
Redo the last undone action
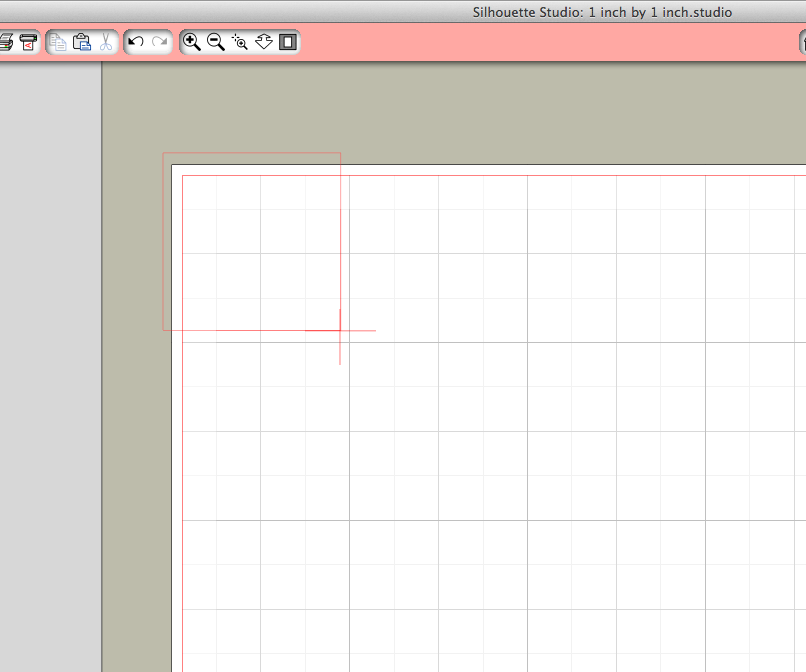click(159, 42)
